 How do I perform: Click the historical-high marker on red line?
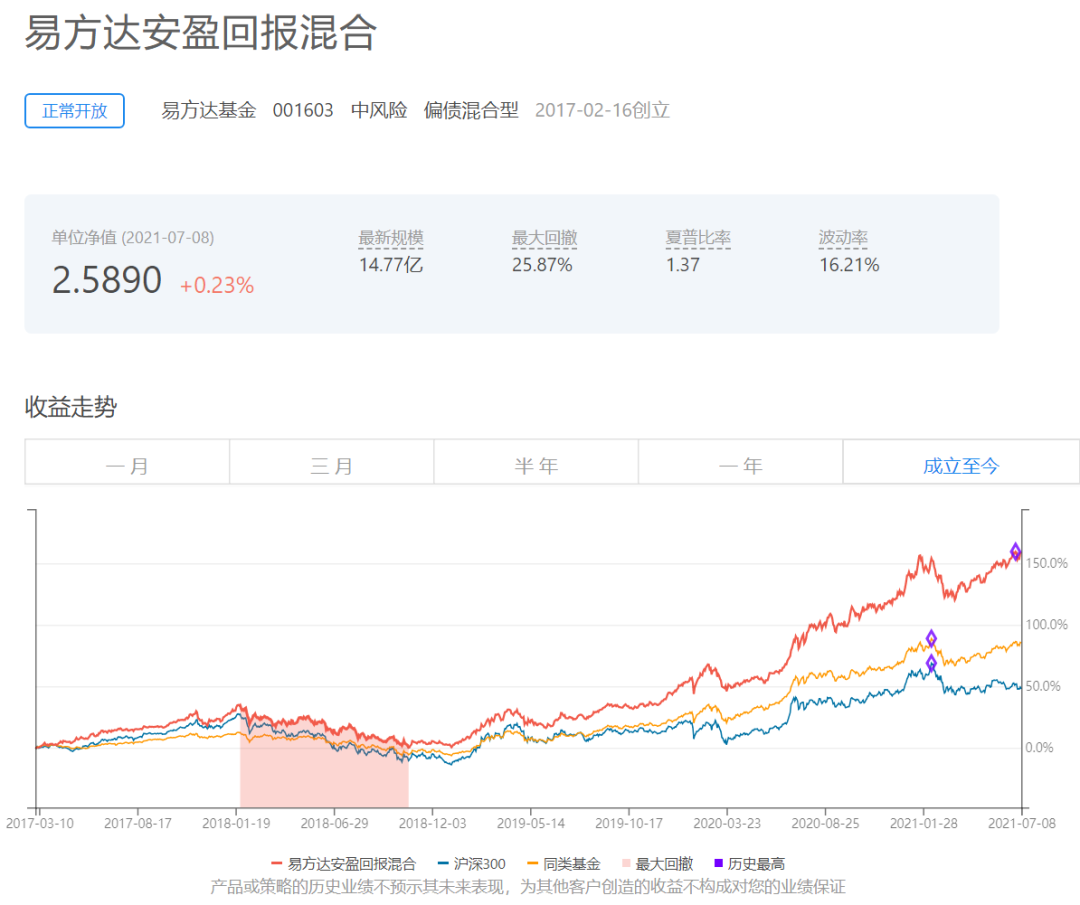point(1015,551)
